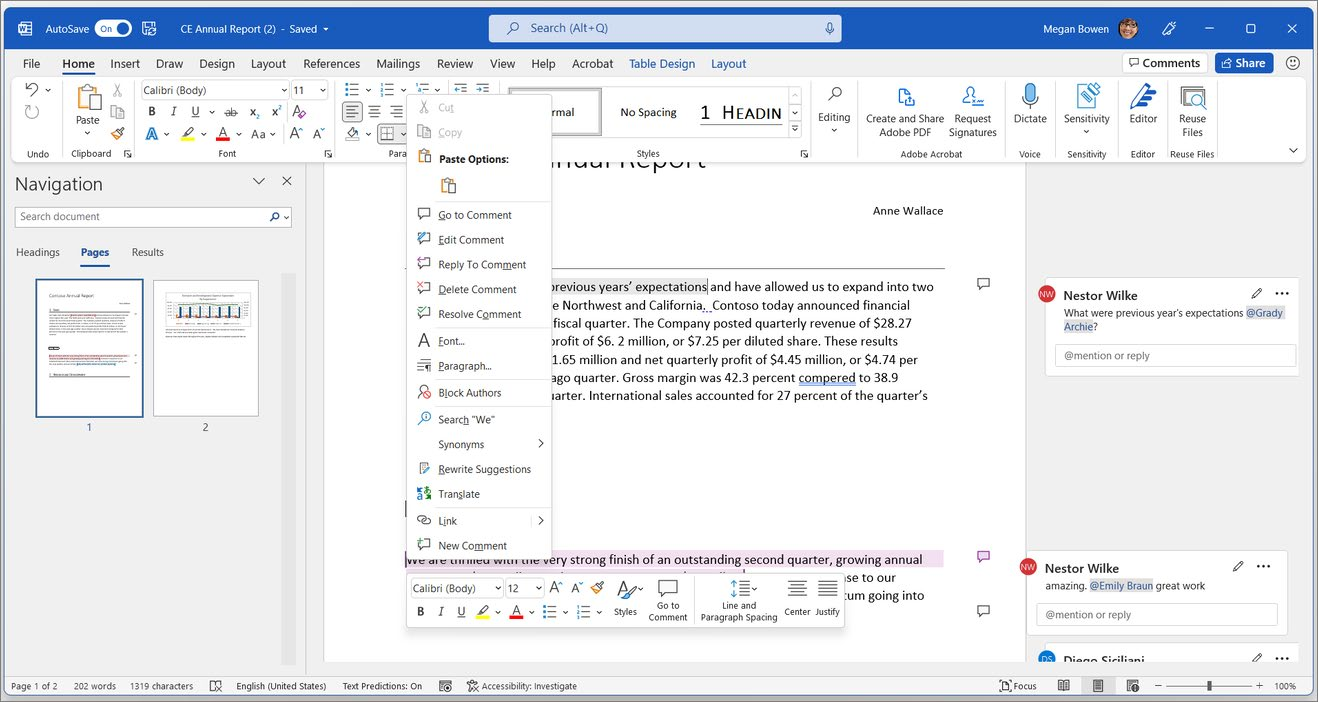Apply subscript formatting in the ribbon
Viewport: 1318px width, 702px height.
tap(254, 112)
